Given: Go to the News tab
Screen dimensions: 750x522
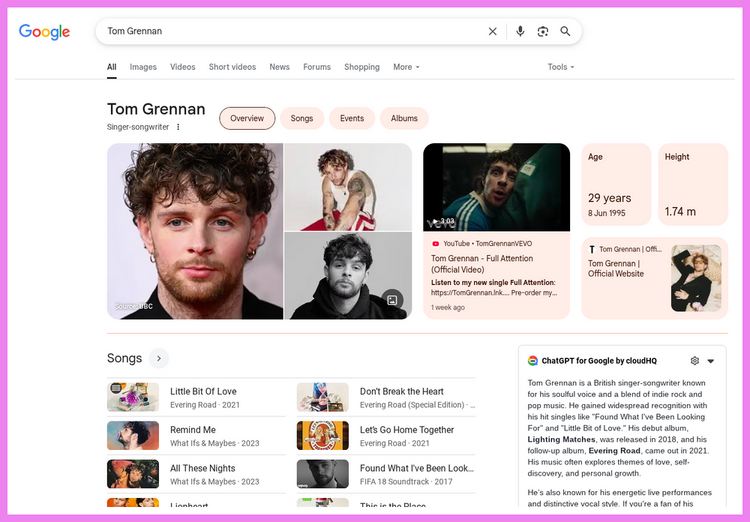Looking at the screenshot, I should pos(279,67).
